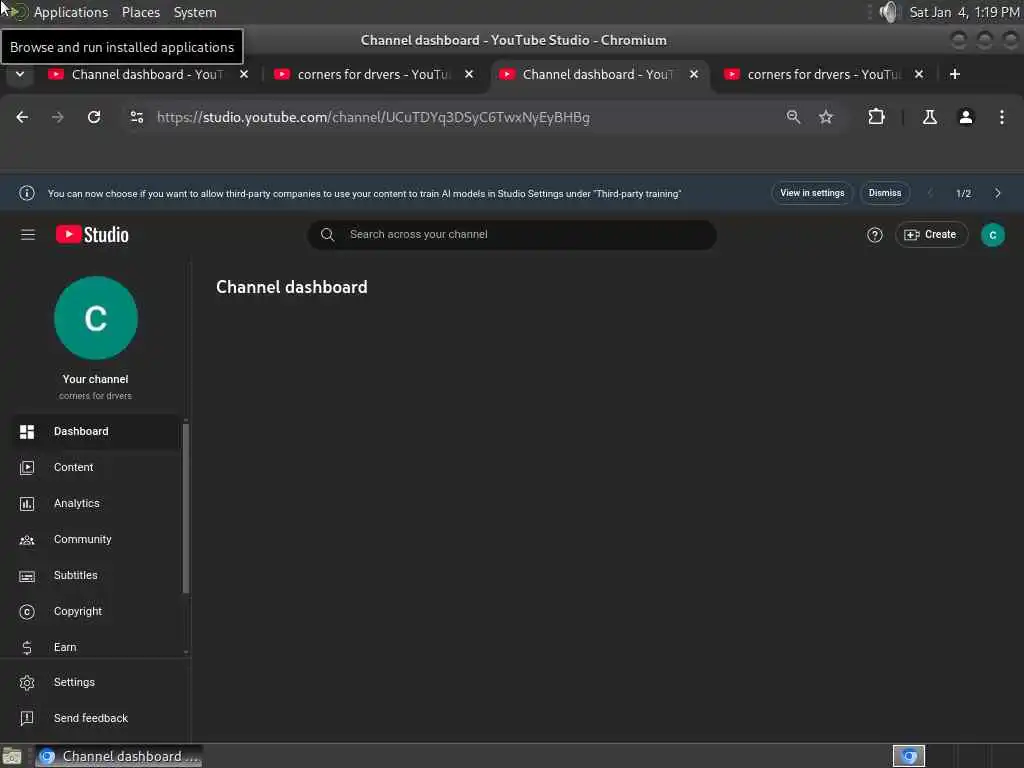Bookmark this page with star icon
Screen dimensions: 1024x768
click(x=826, y=117)
